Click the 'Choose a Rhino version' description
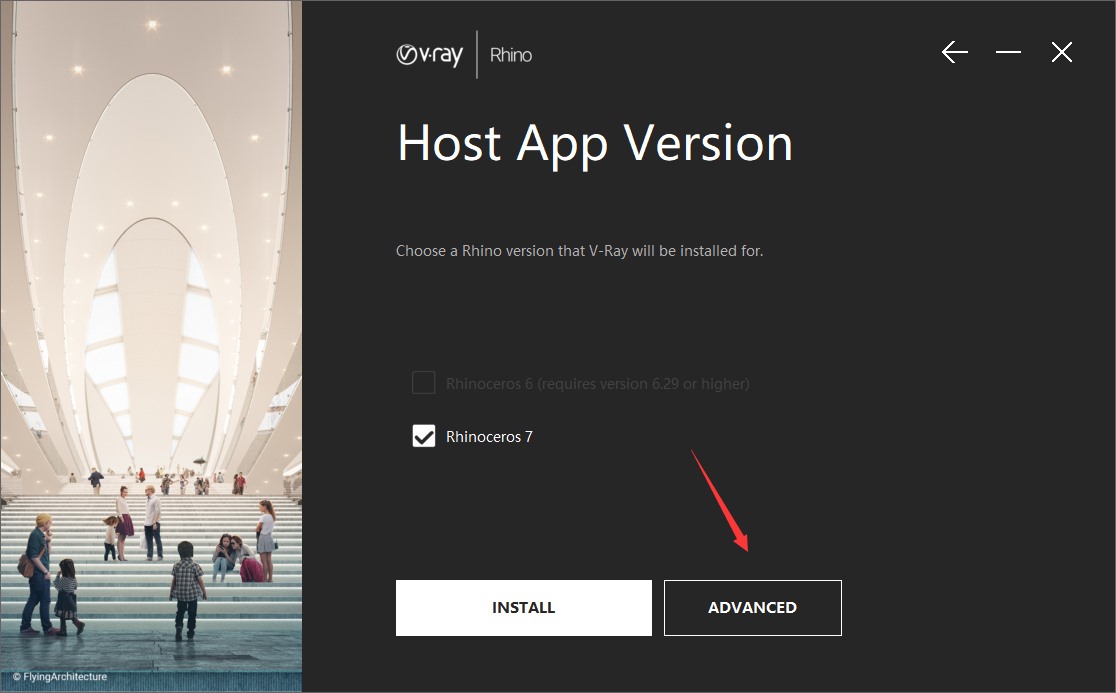 coord(579,251)
